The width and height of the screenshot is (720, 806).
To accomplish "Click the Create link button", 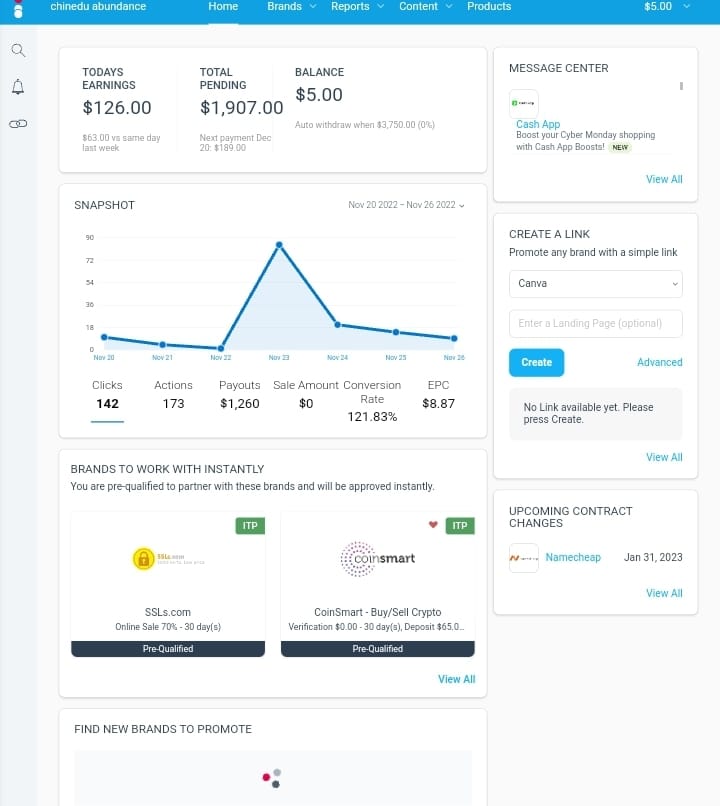I will click(x=537, y=362).
